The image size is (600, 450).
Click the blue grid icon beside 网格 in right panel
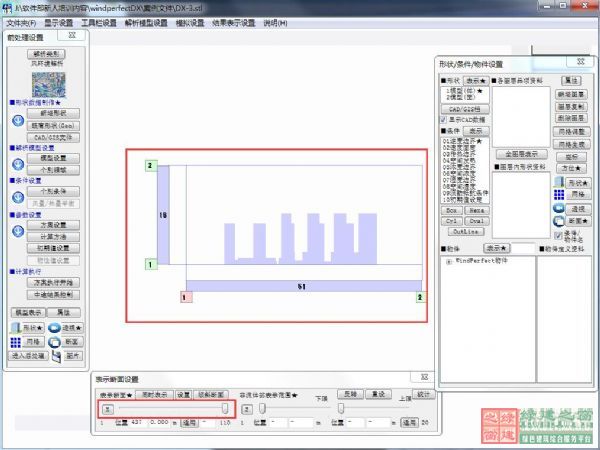(x=558, y=195)
